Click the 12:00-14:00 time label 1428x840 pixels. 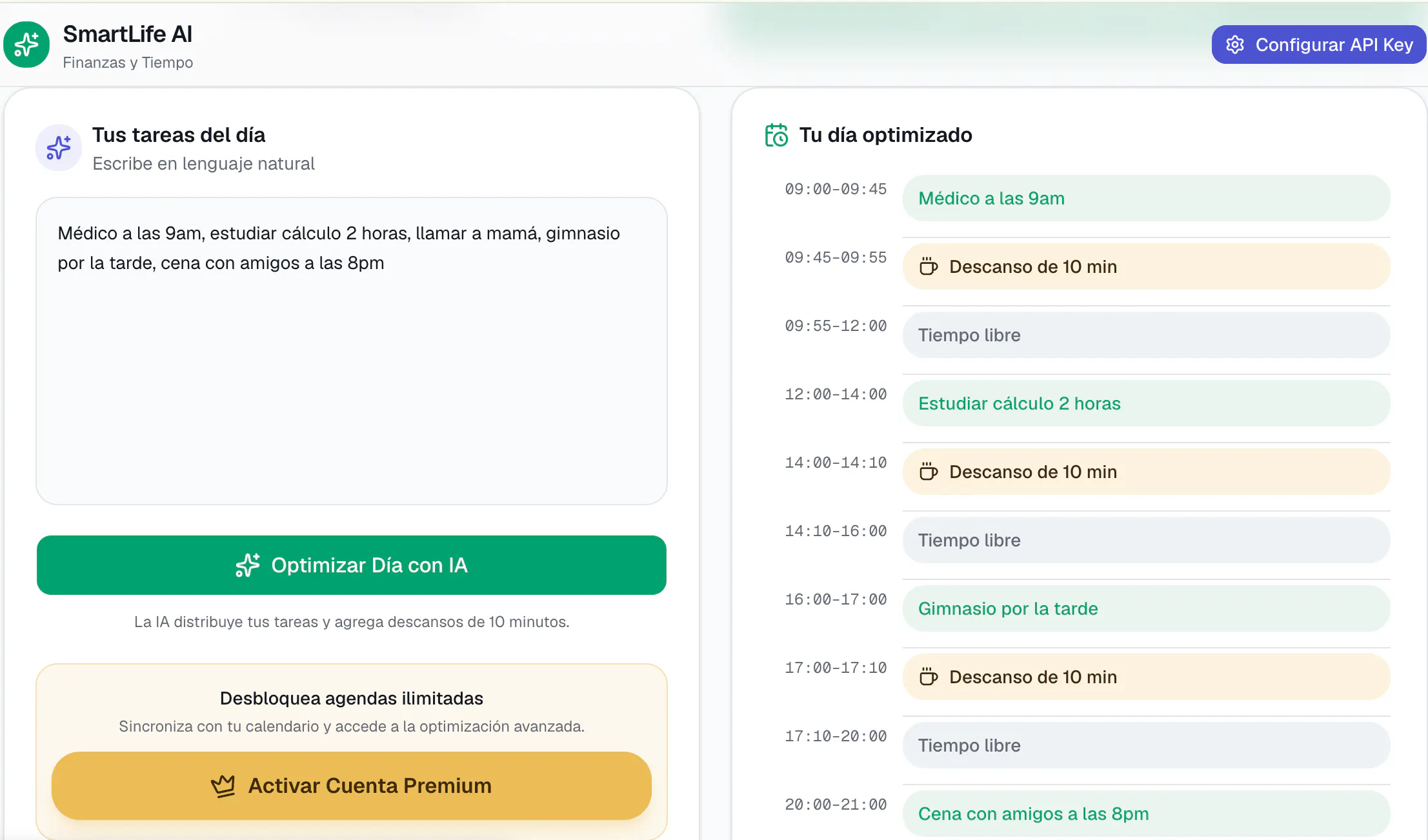point(836,394)
